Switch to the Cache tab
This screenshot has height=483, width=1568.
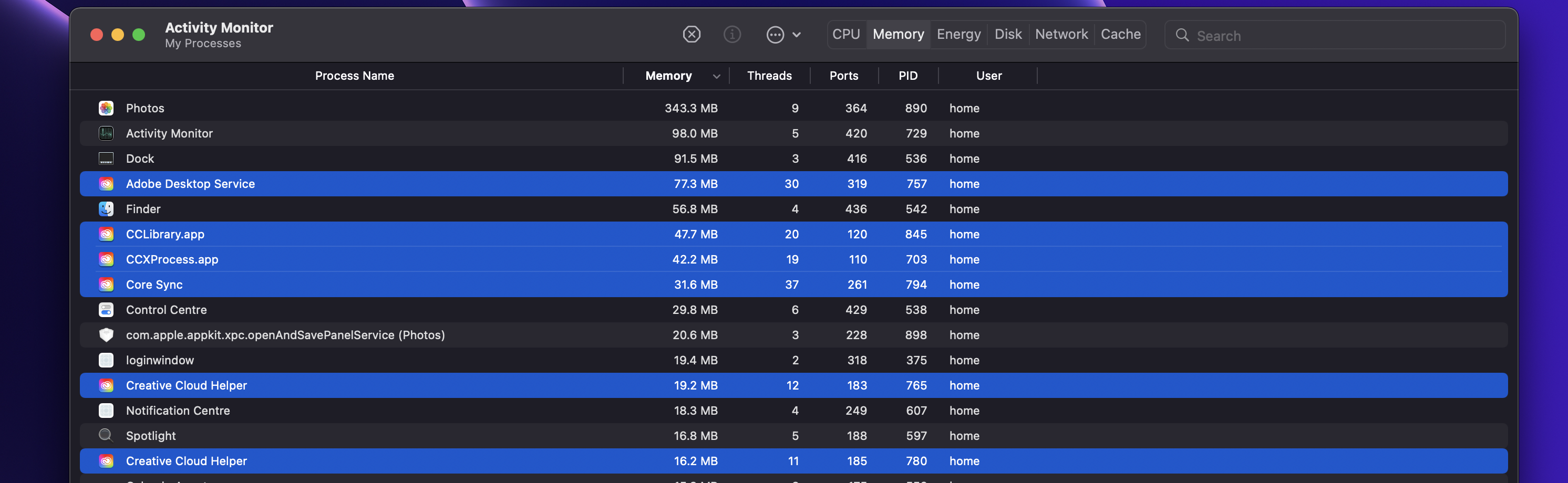coord(1121,35)
